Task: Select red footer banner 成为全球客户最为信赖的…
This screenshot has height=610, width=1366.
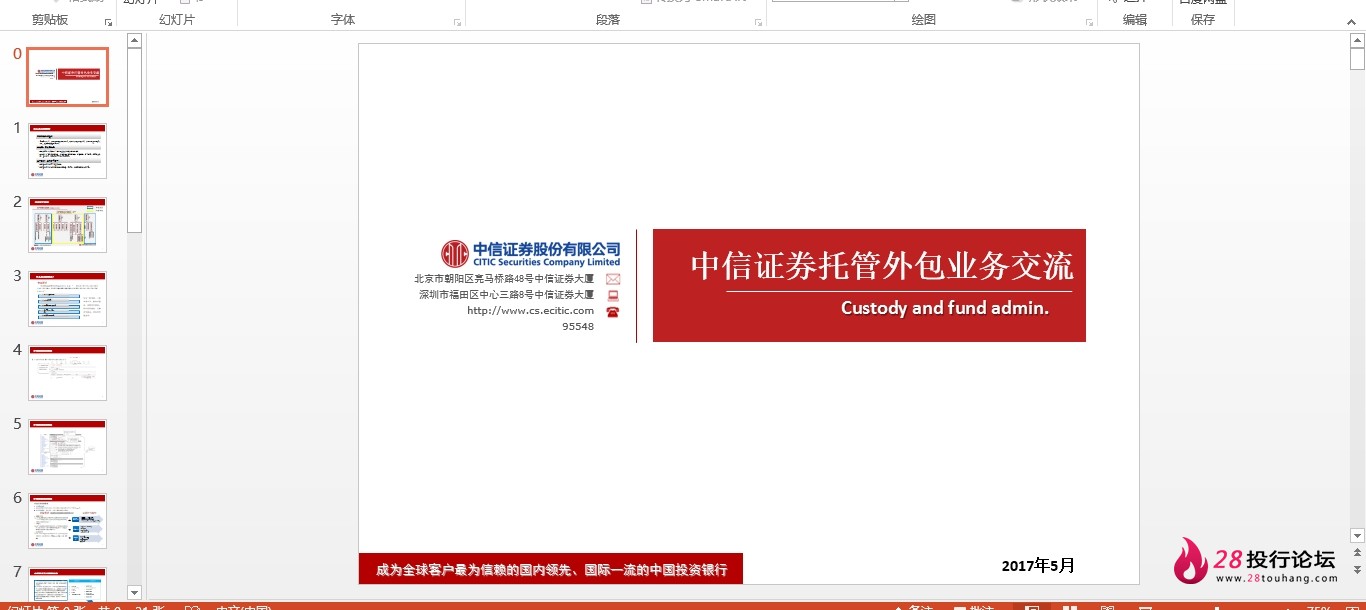Action: 551,570
